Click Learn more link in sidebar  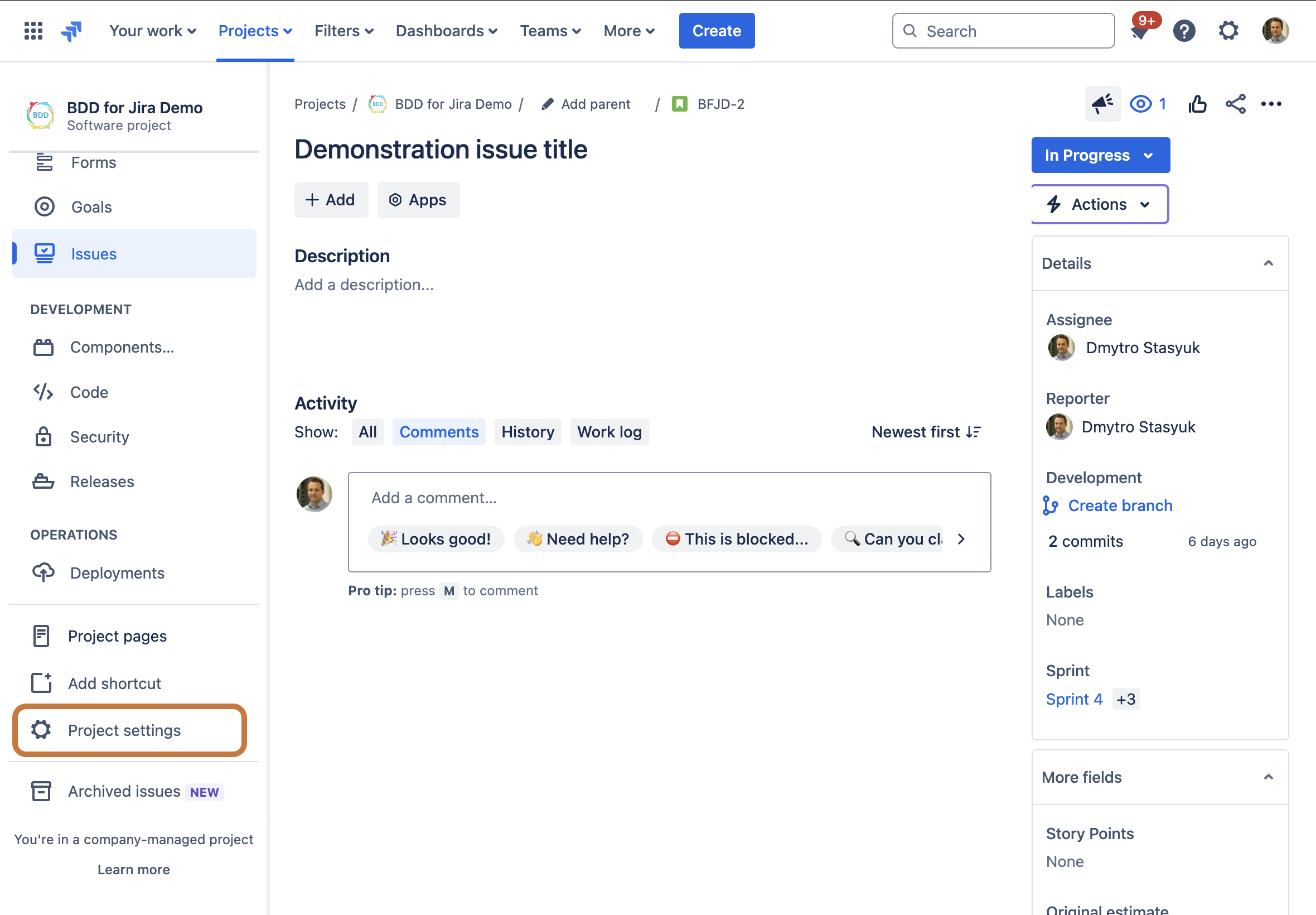pyautogui.click(x=133, y=869)
